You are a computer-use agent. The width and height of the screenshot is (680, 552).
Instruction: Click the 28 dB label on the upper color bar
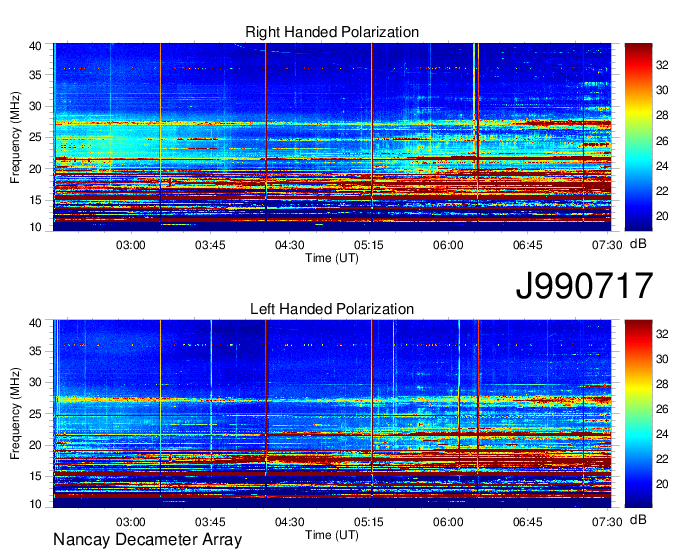coord(662,115)
